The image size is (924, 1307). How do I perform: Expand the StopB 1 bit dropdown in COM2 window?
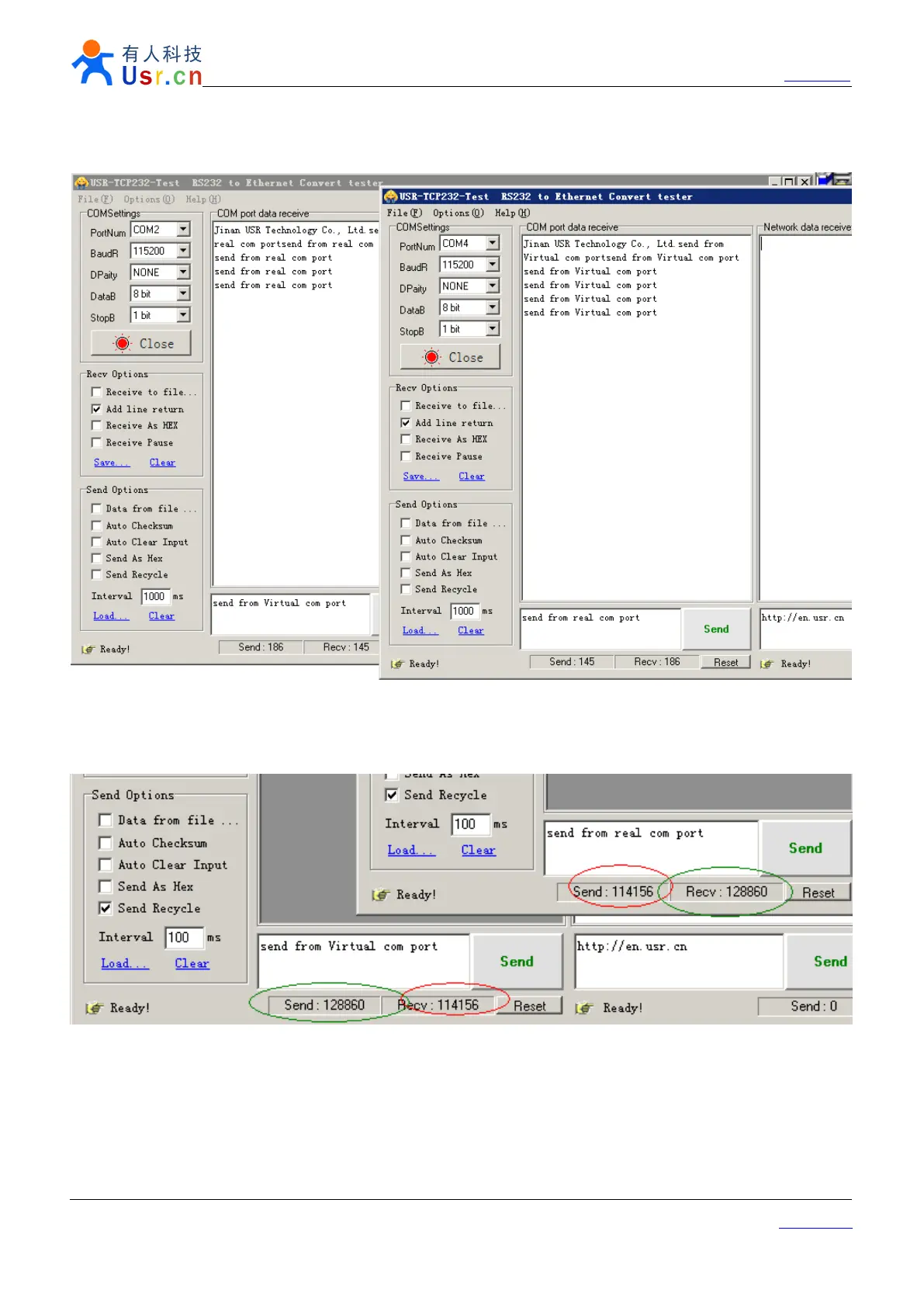184,315
